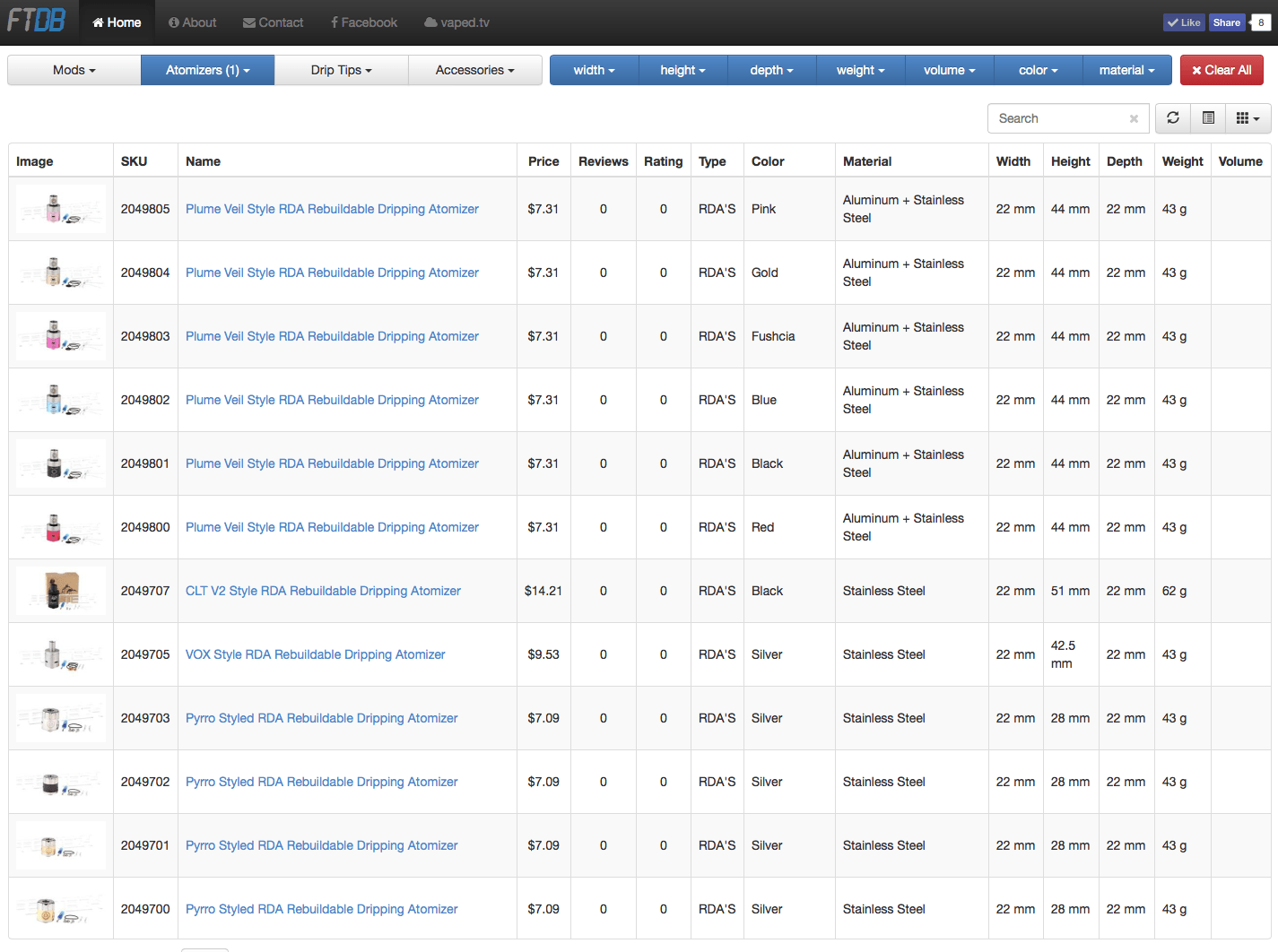Toggle the Mods category filter
Screen dimensions: 1278x952
73,69
